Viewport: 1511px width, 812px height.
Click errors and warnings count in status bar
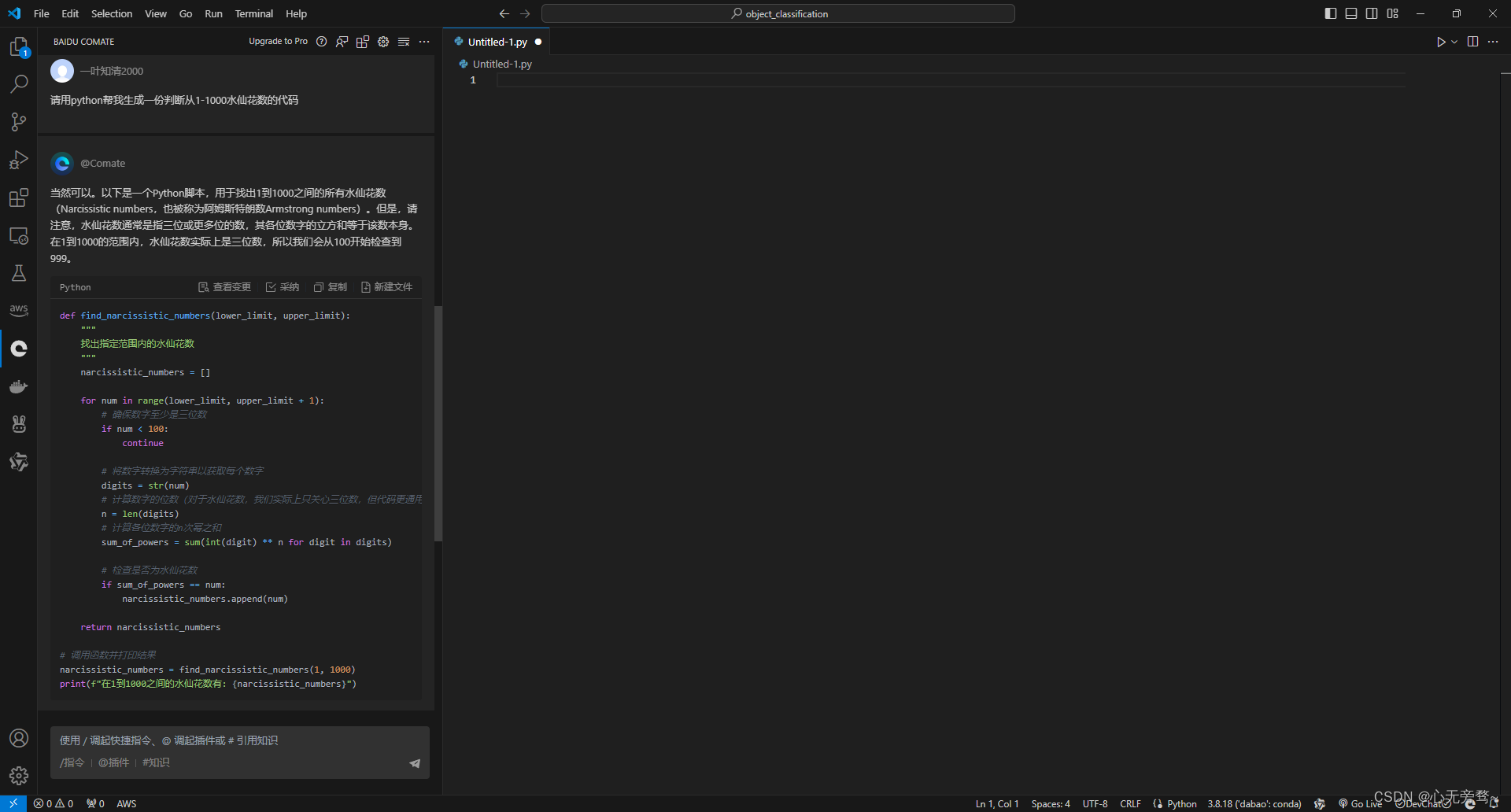[x=54, y=803]
